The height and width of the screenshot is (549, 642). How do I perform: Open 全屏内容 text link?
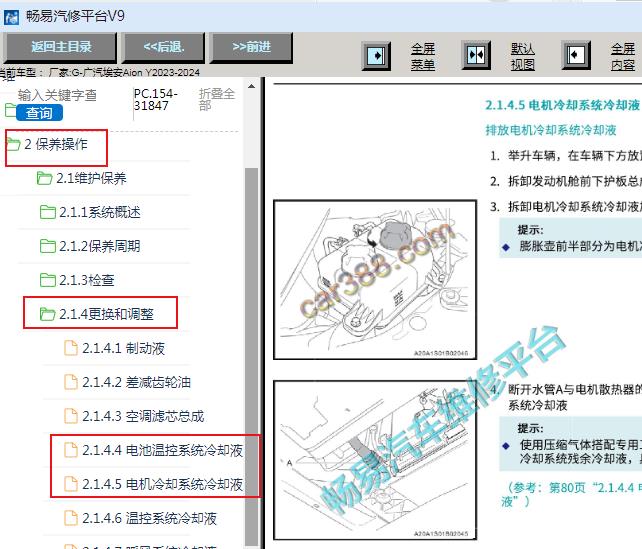tap(623, 56)
